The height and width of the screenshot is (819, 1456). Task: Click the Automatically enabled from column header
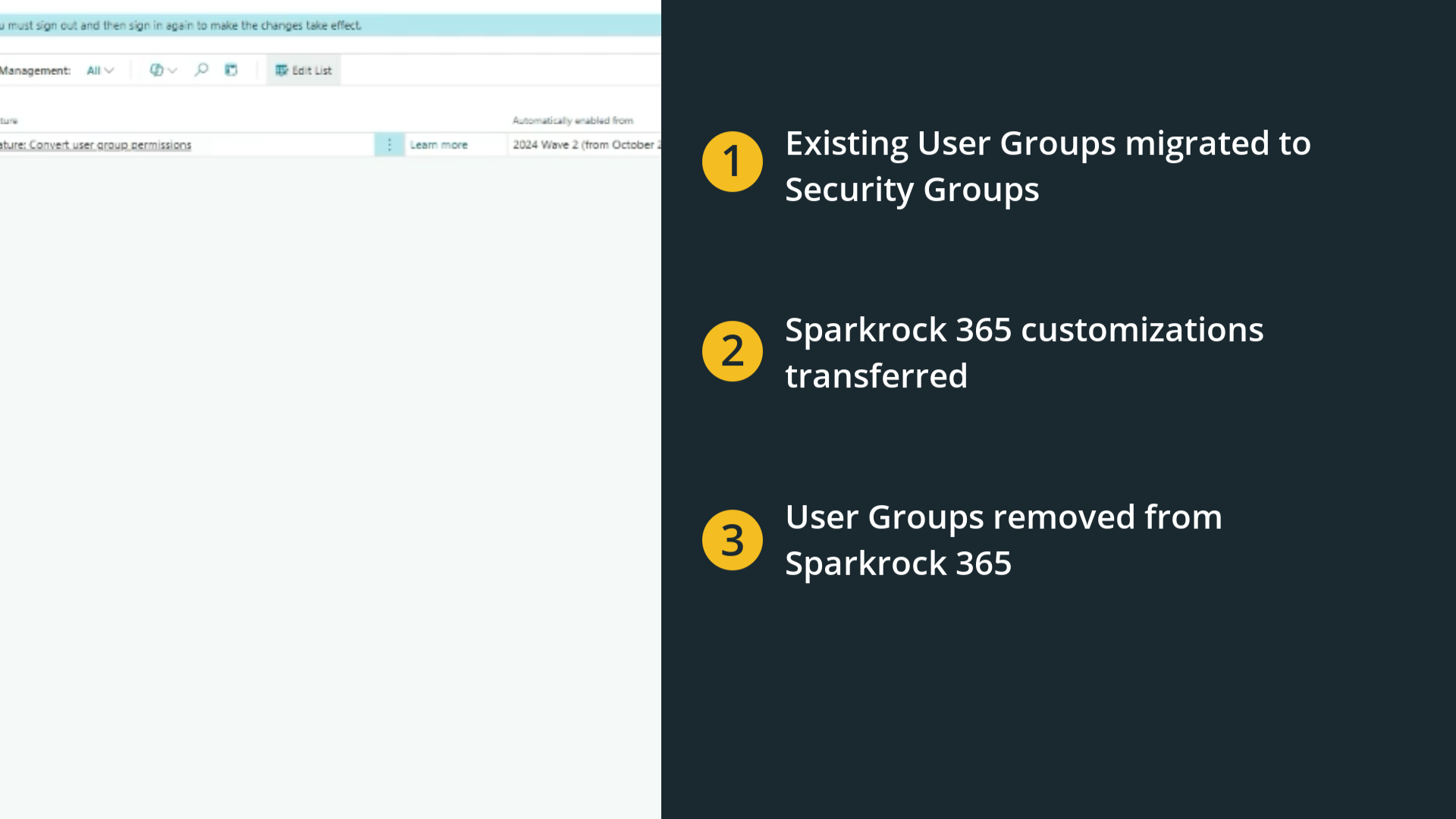click(x=572, y=121)
